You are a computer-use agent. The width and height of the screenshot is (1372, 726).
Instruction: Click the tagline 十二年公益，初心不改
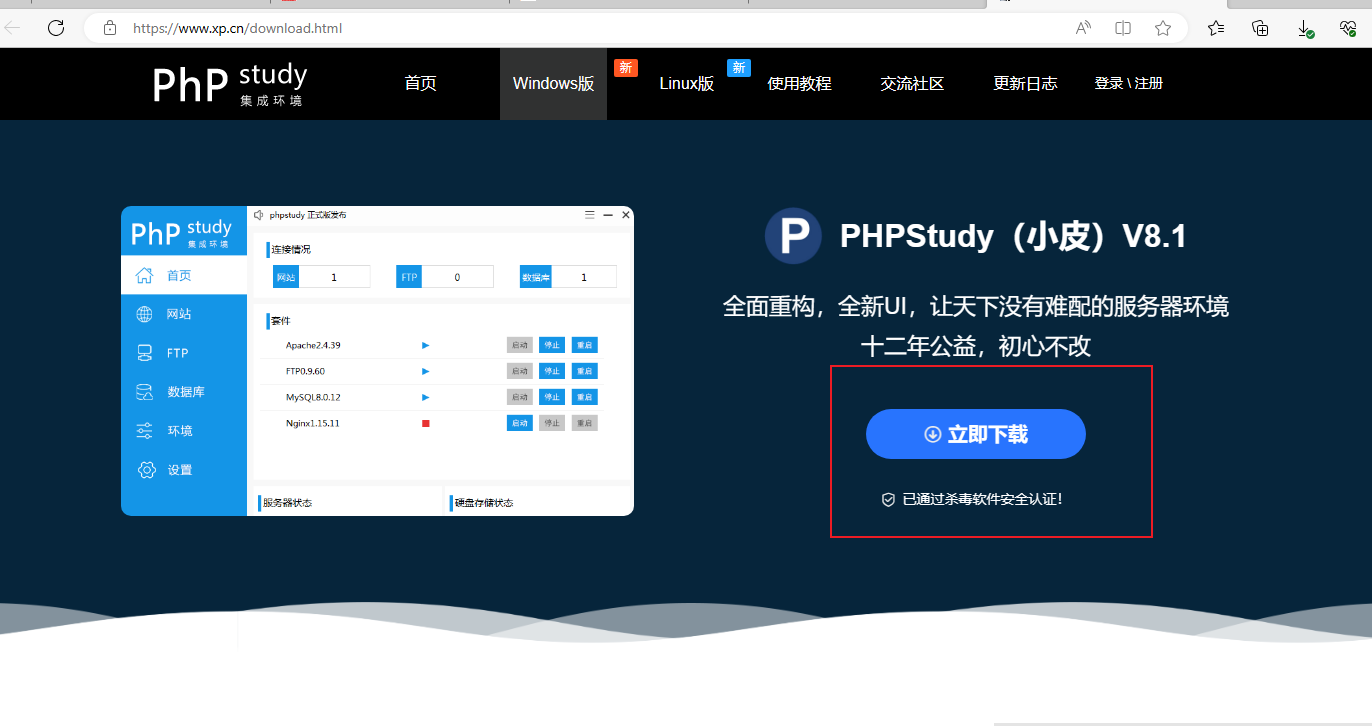pyautogui.click(x=976, y=347)
